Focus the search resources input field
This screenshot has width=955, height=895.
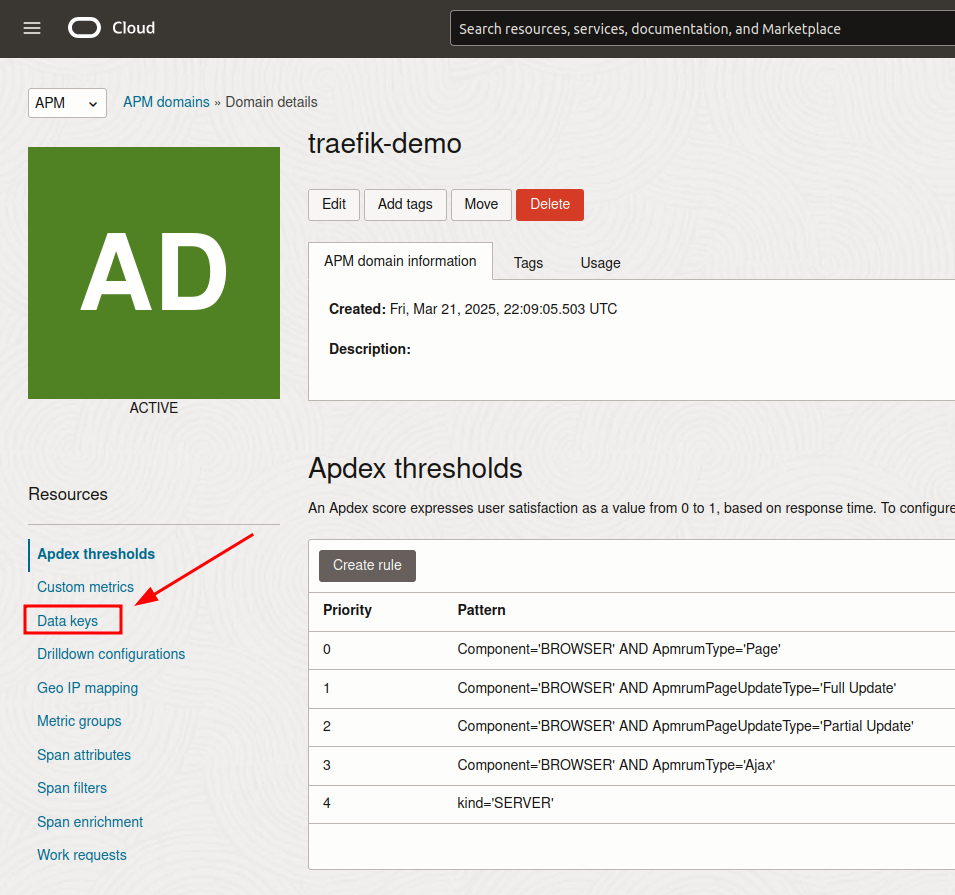(700, 29)
